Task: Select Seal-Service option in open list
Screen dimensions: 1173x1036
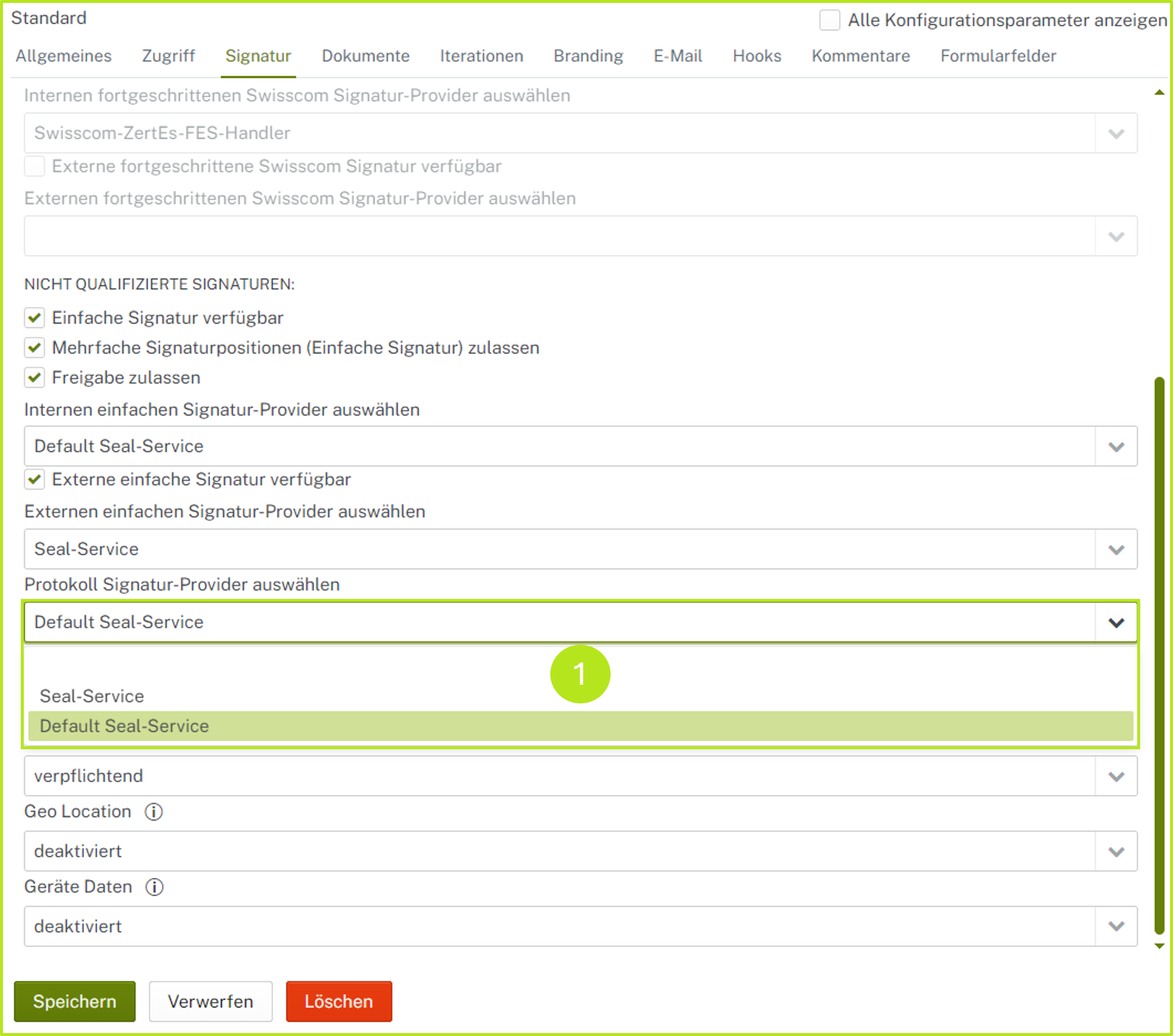Action: [x=92, y=696]
